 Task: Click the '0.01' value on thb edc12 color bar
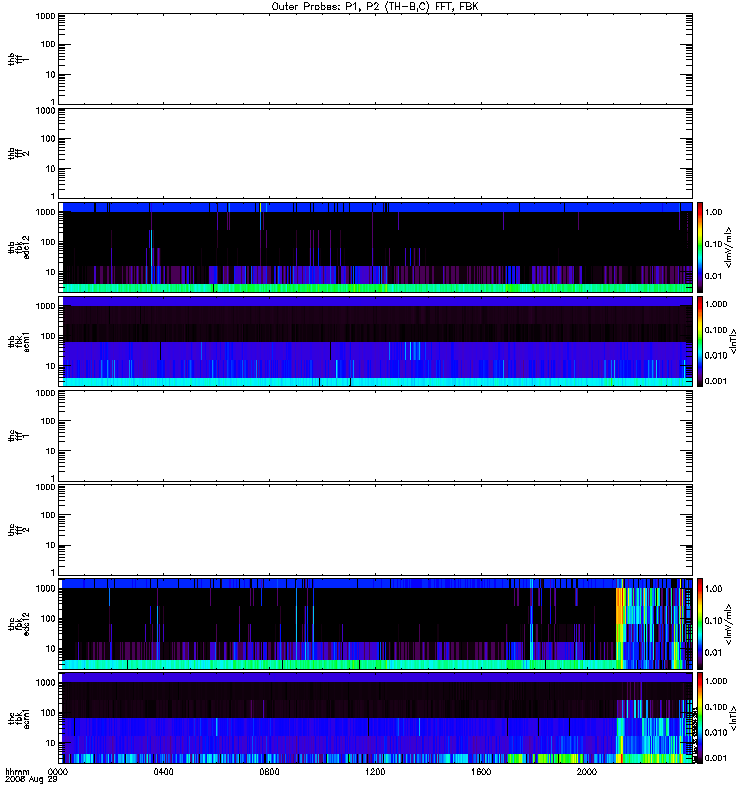pyautogui.click(x=713, y=276)
